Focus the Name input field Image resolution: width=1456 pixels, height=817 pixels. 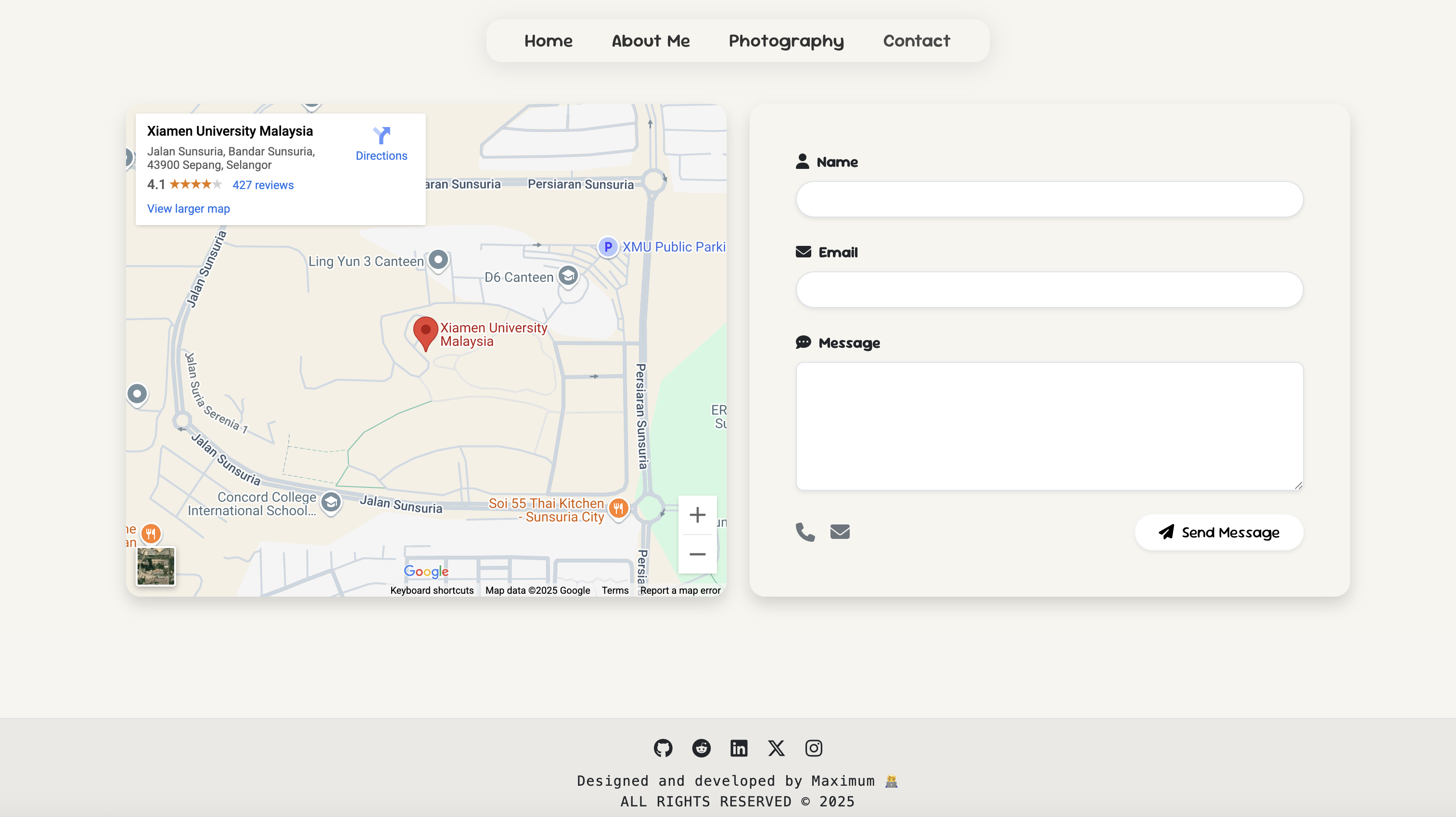coord(1049,199)
